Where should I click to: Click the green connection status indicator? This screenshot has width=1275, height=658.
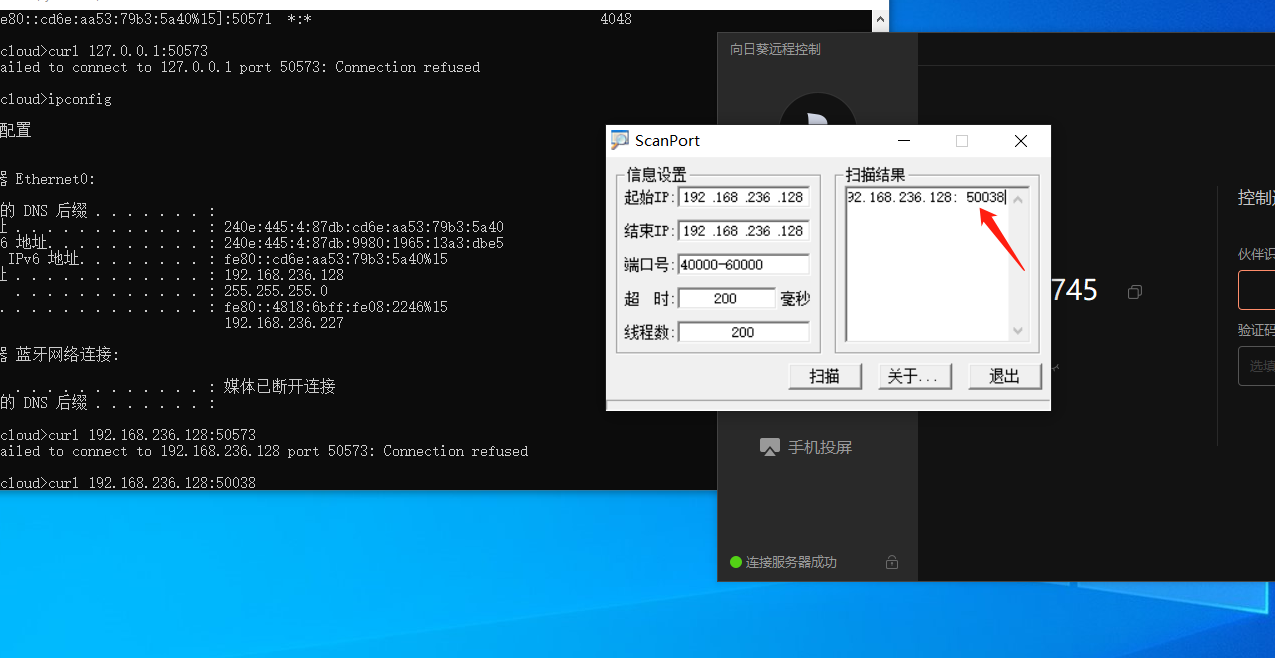tap(736, 562)
